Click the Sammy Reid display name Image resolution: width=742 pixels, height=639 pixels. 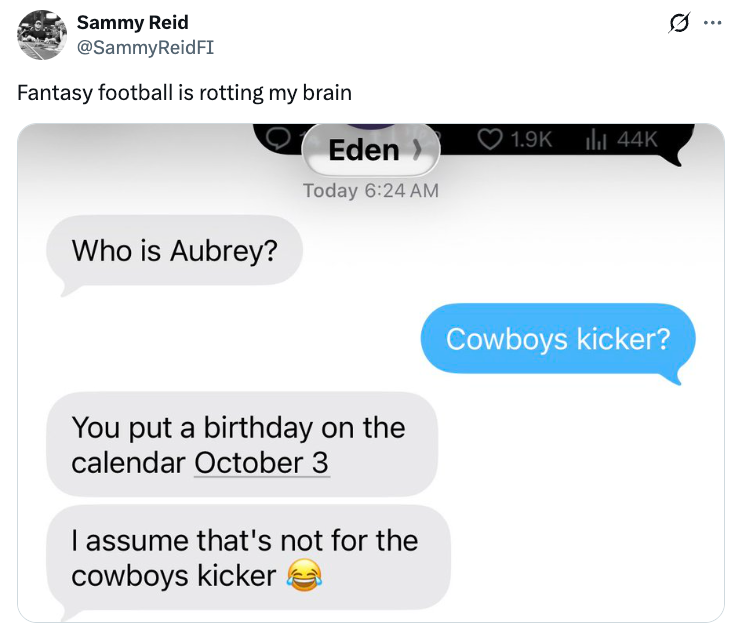[132, 22]
